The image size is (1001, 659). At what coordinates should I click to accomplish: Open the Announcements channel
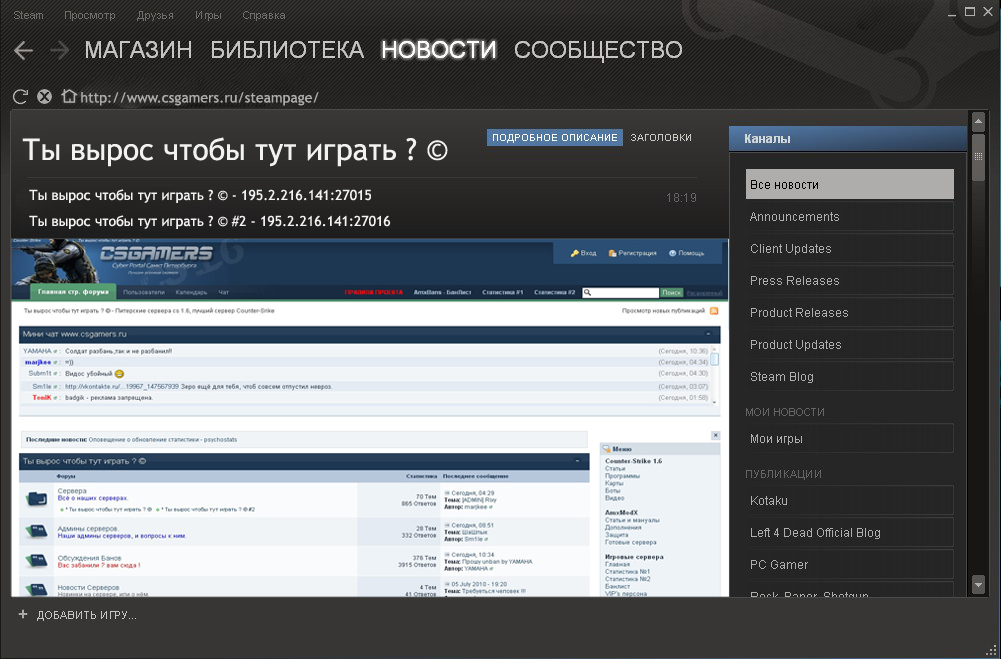pos(850,216)
